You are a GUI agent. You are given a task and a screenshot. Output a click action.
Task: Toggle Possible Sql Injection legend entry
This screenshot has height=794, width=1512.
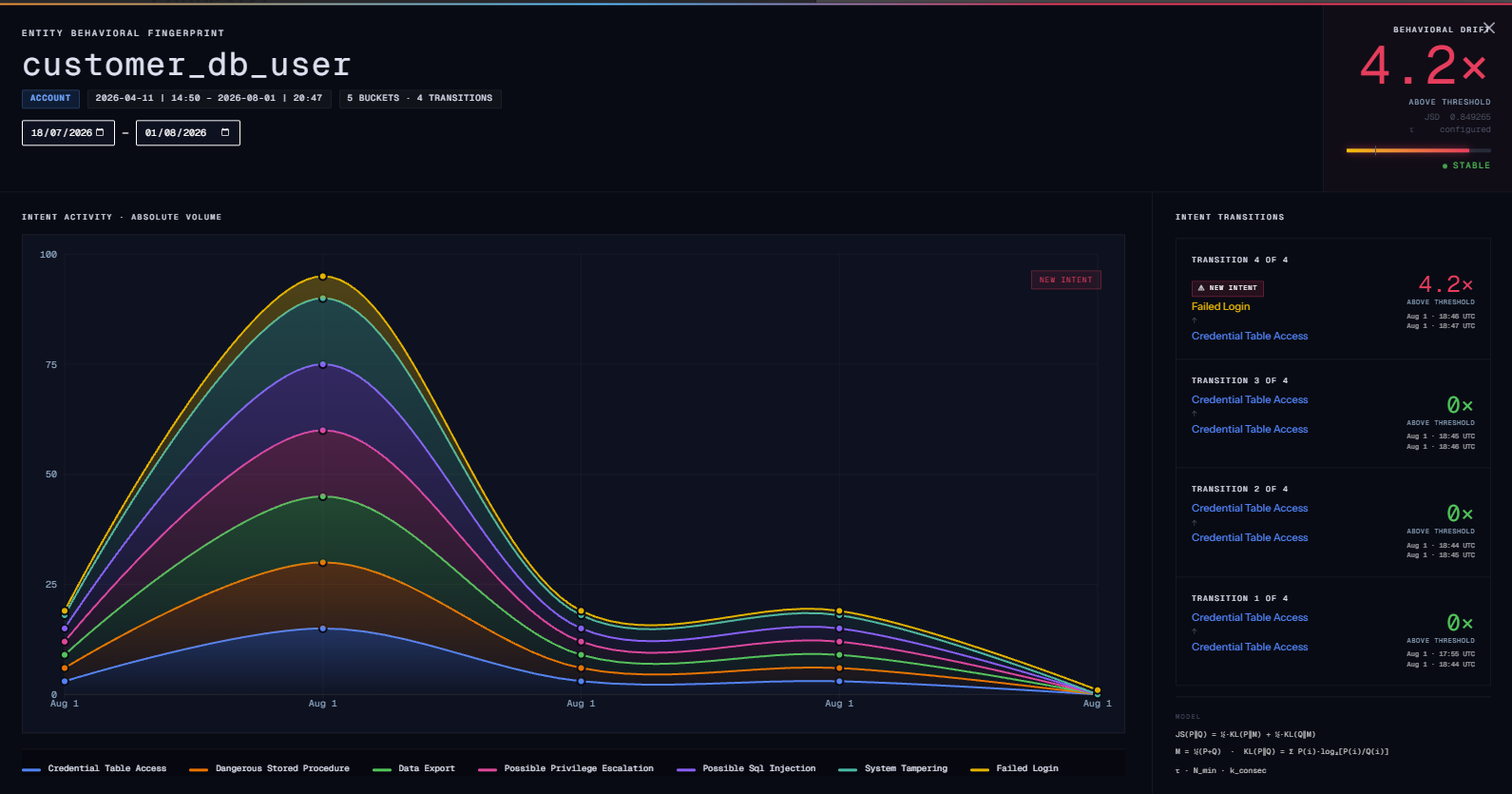747,768
